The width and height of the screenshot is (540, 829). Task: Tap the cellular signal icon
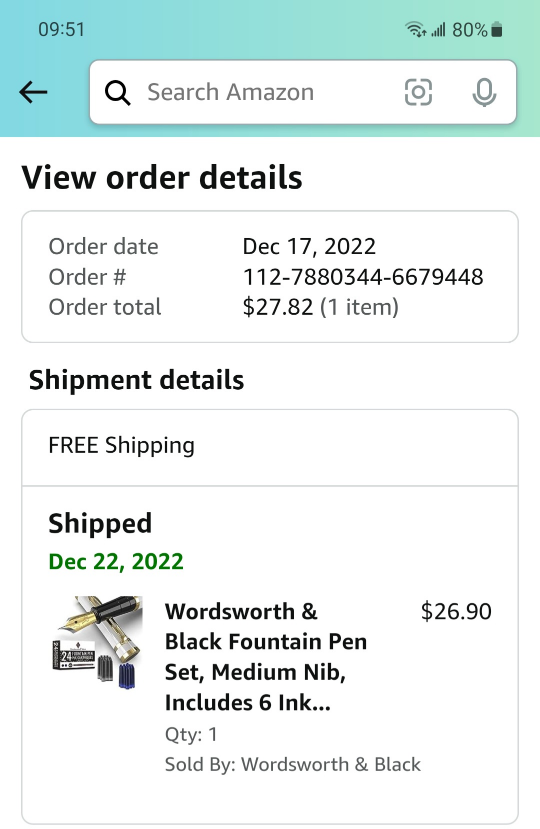(438, 30)
